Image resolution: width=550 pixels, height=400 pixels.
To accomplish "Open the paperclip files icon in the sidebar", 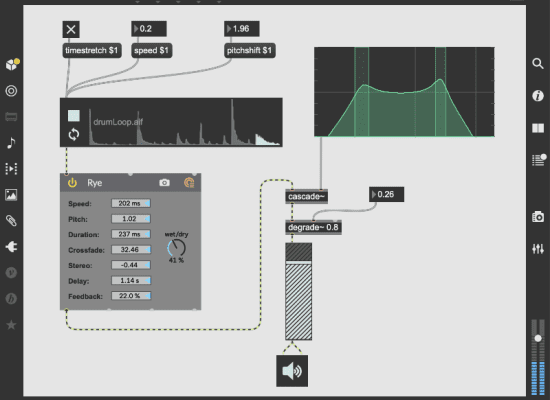I will [x=11, y=221].
